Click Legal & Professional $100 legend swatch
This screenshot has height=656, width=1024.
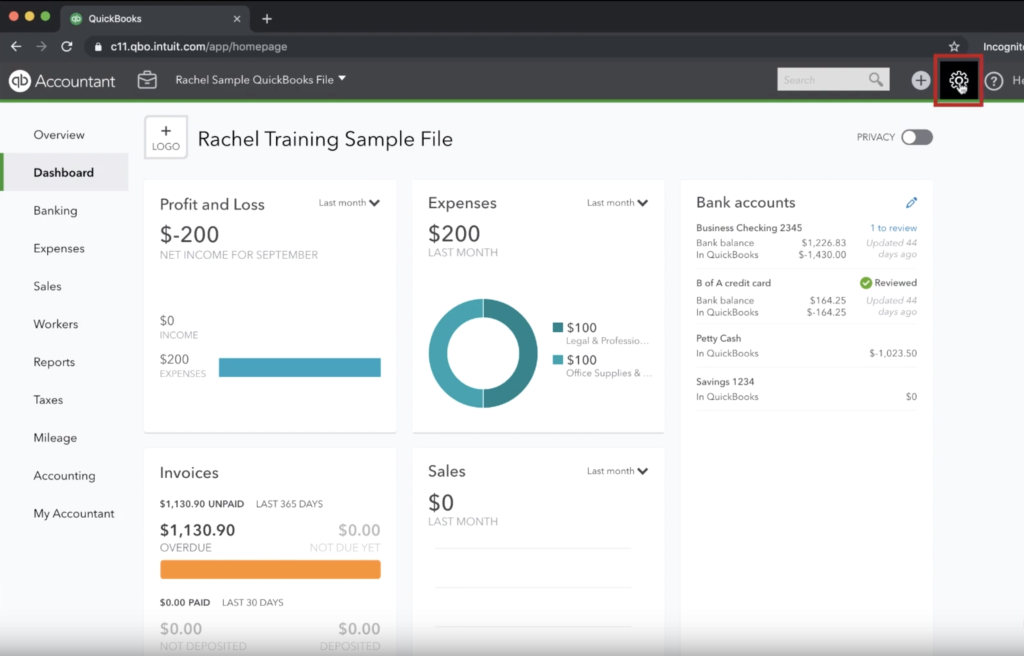click(558, 327)
